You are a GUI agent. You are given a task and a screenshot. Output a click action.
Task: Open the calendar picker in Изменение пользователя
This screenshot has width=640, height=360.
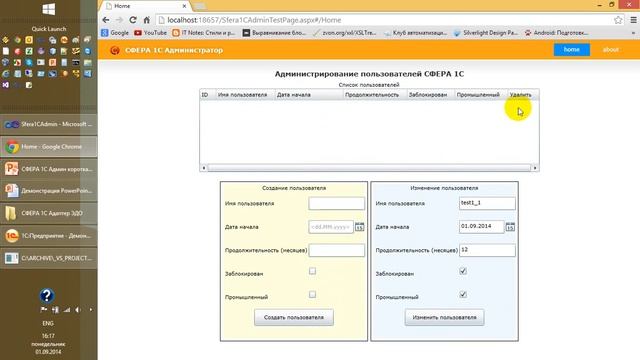pyautogui.click(x=510, y=227)
